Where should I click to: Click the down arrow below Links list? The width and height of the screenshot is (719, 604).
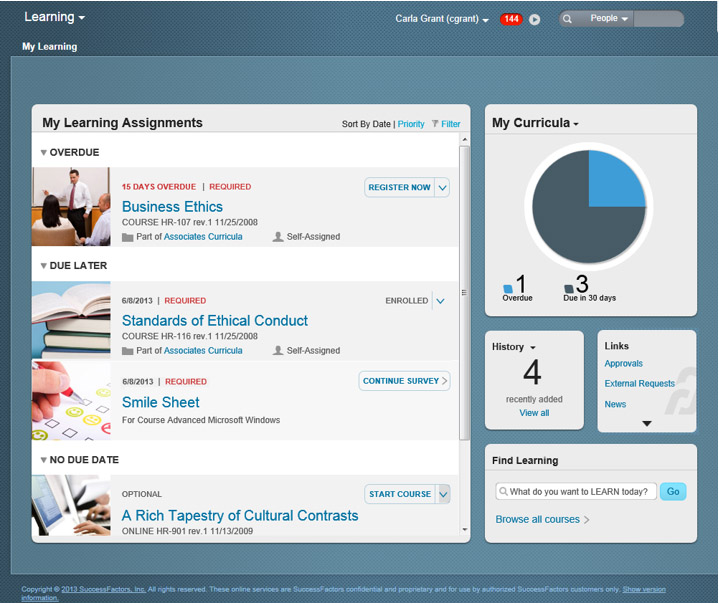pos(646,423)
